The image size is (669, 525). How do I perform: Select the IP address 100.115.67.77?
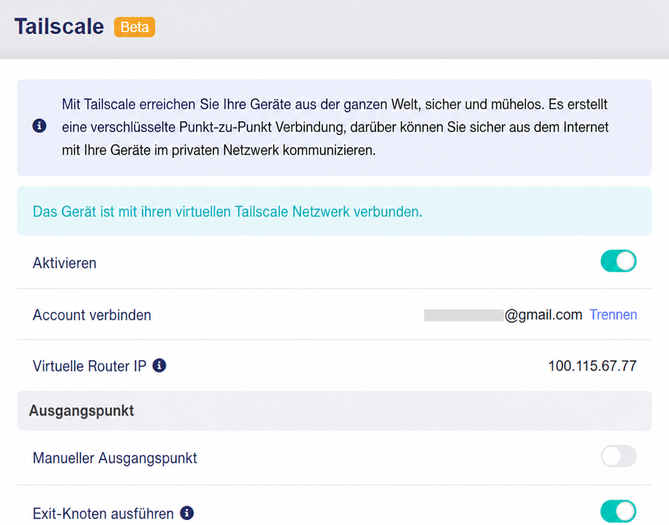point(592,366)
